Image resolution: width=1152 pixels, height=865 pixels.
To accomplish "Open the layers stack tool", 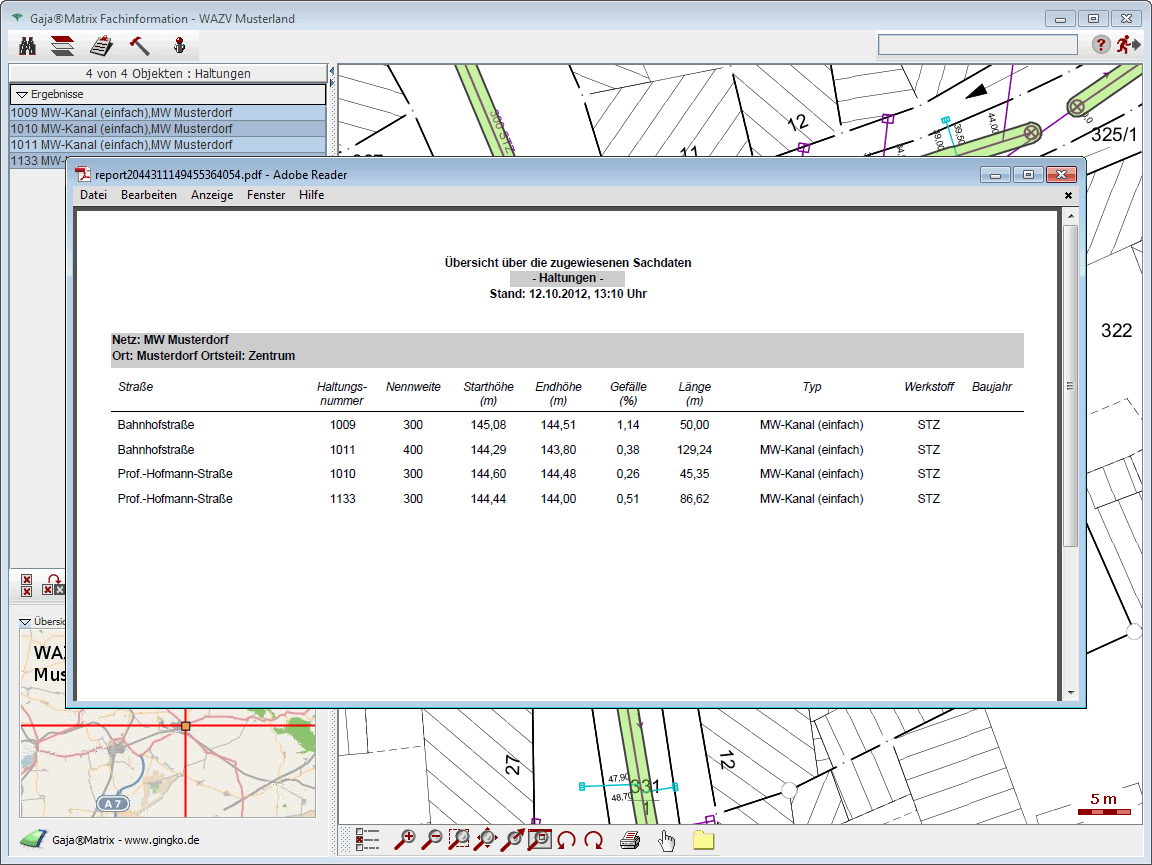I will (x=63, y=45).
